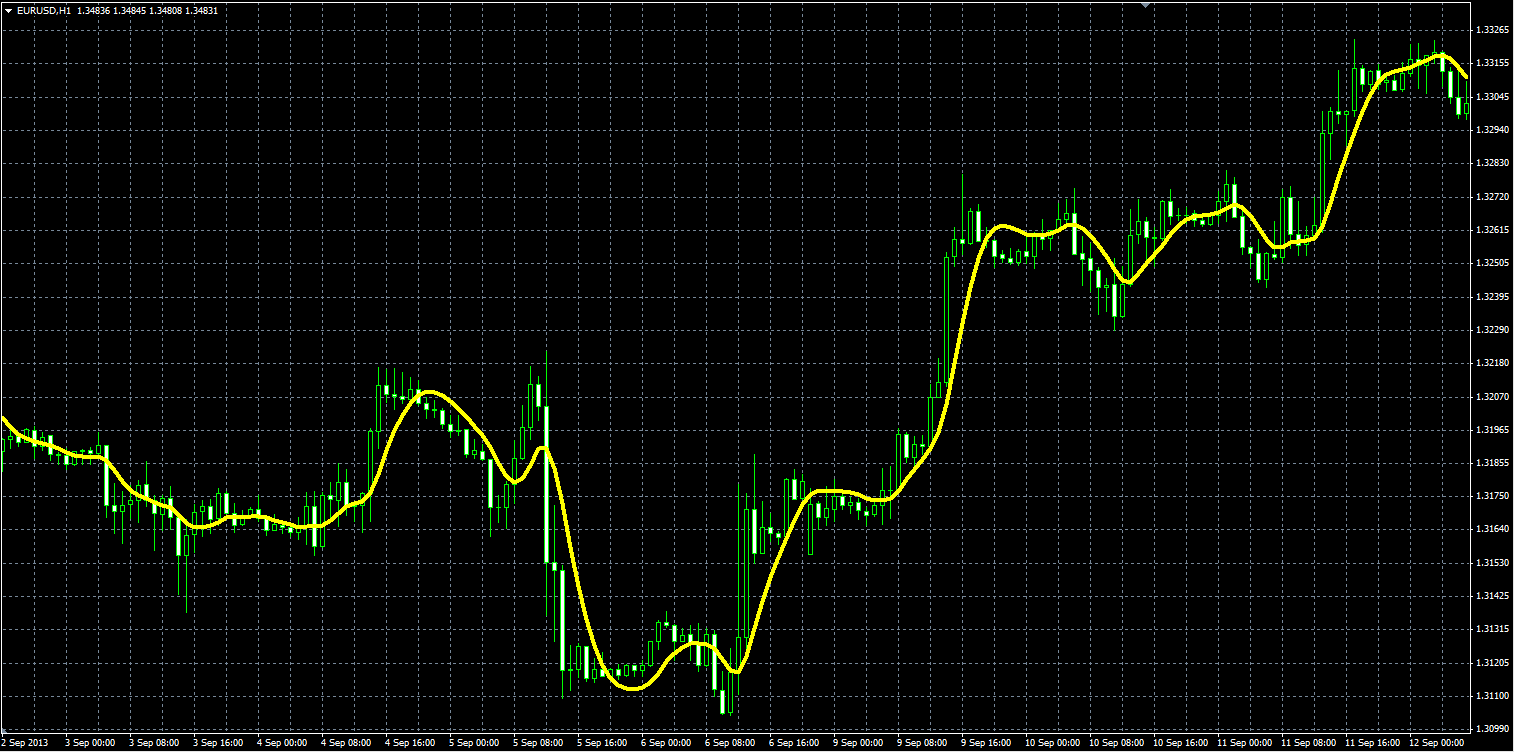The width and height of the screenshot is (1515, 752).
Task: Click the 1.31965 price scale label
Action: point(1492,429)
